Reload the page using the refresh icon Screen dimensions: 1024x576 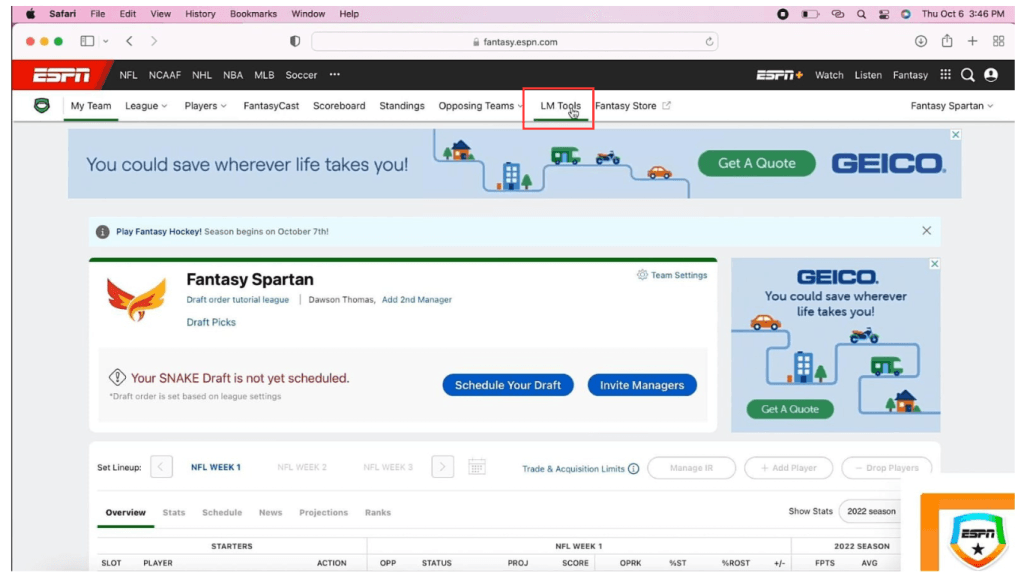point(709,42)
